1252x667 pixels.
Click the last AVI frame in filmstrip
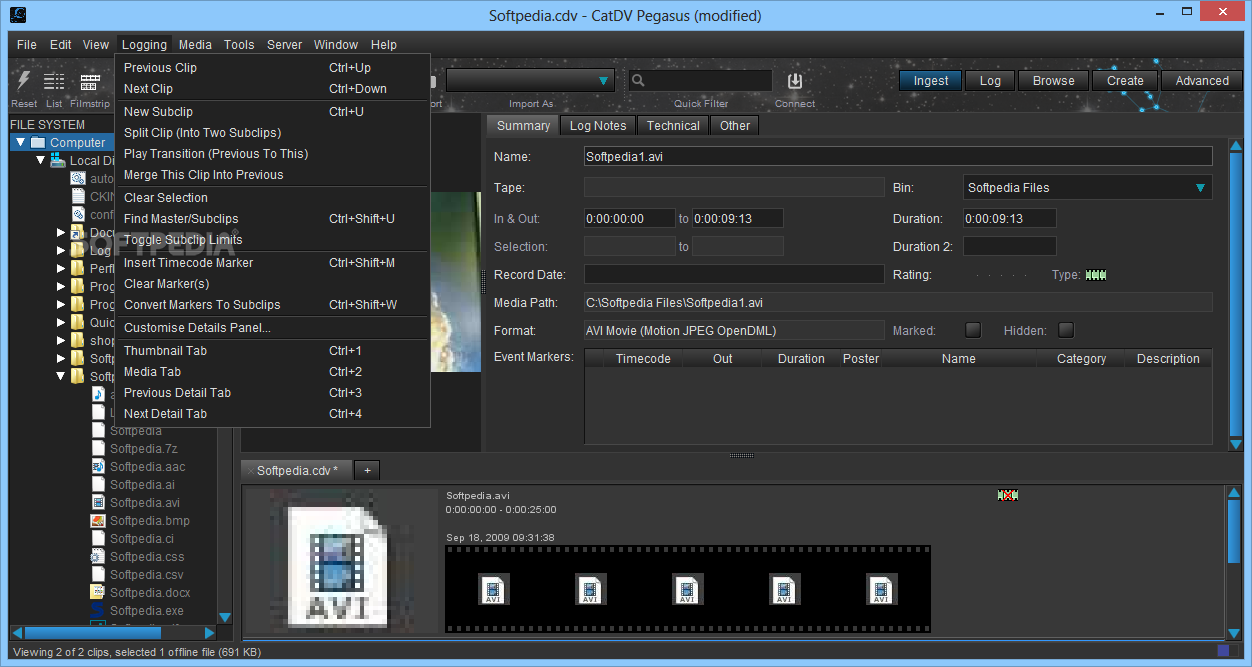pos(880,589)
